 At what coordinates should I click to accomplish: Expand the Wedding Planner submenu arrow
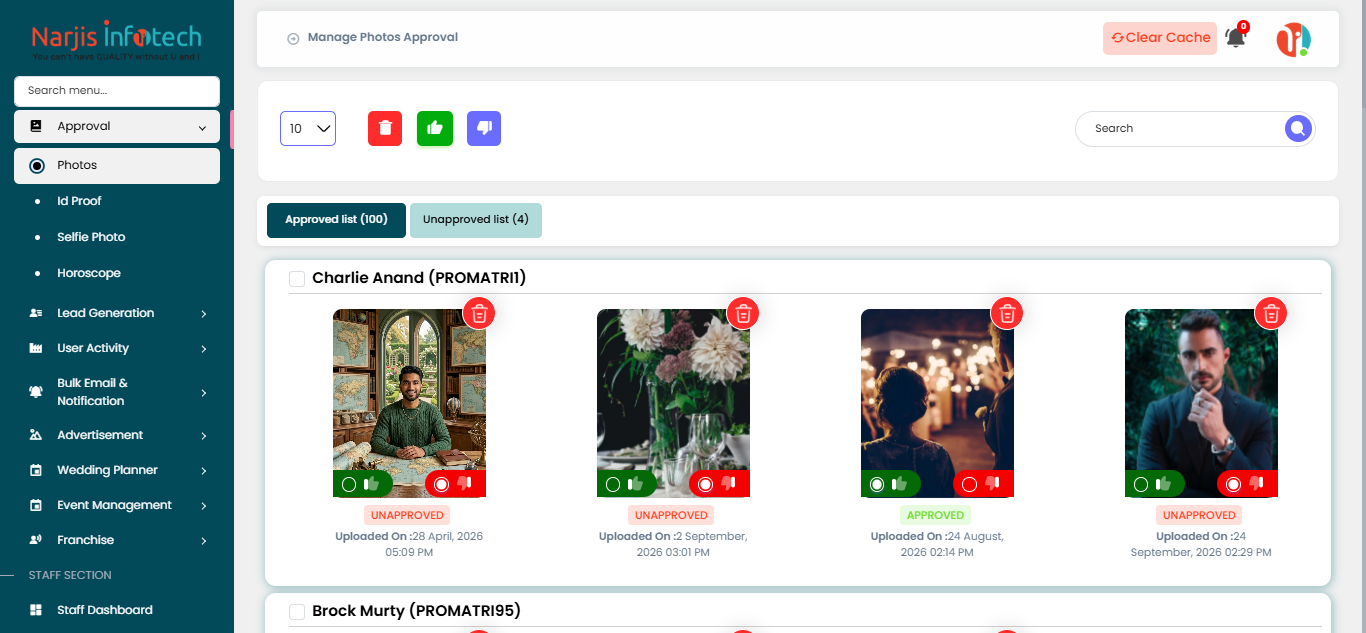[x=203, y=470]
